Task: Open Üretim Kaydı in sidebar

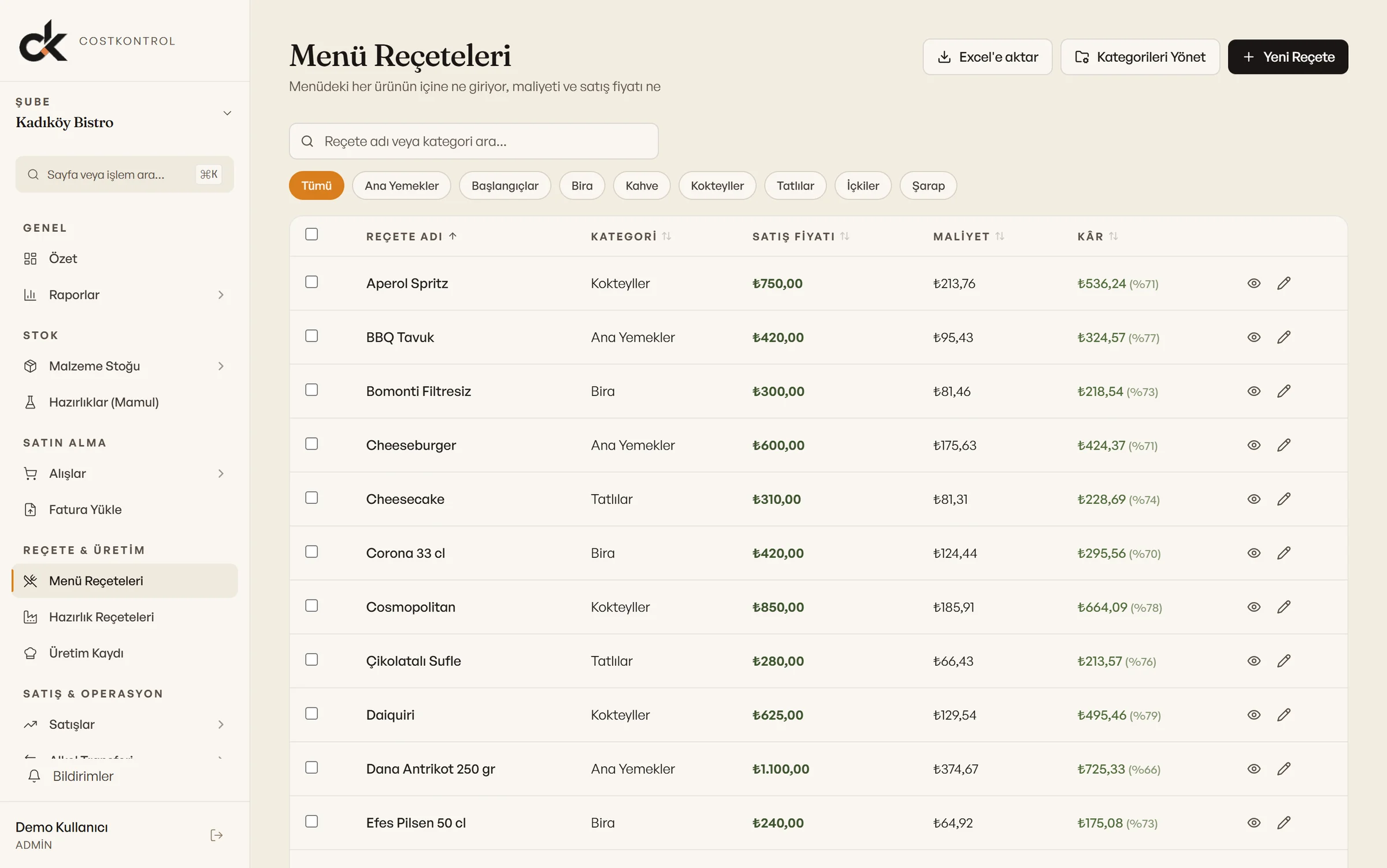Action: 124,653
